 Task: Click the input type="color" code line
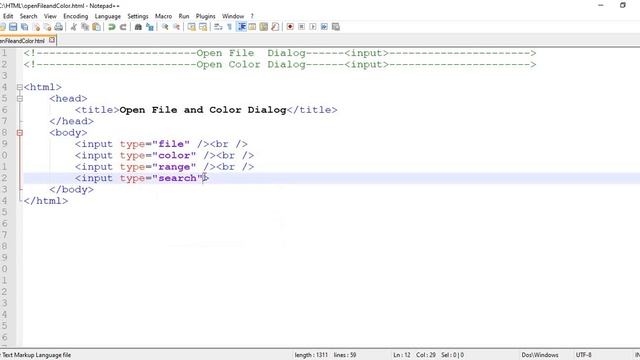coord(164,156)
